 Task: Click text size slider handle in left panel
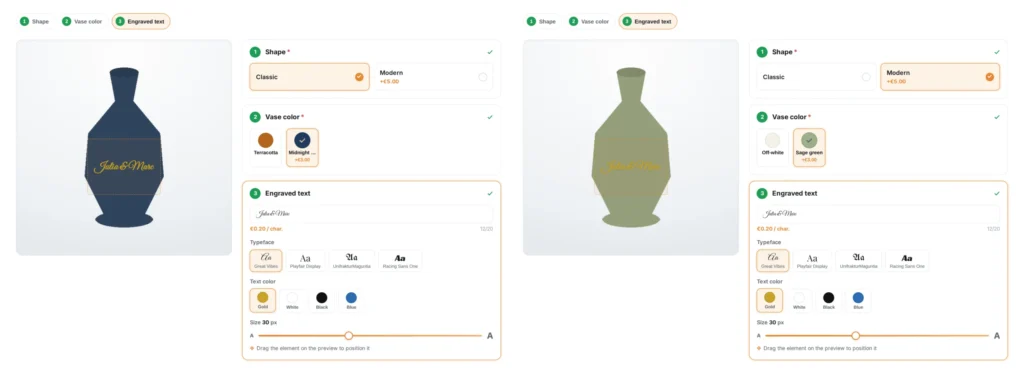pos(349,336)
